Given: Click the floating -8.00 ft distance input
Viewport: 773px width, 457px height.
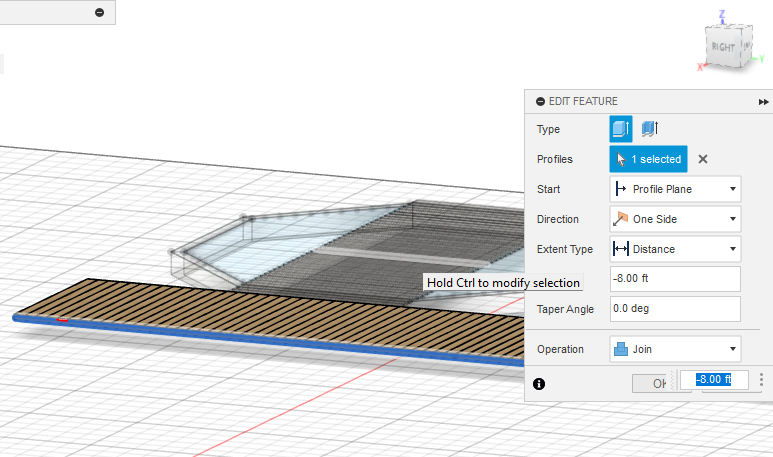Looking at the screenshot, I should coord(714,380).
